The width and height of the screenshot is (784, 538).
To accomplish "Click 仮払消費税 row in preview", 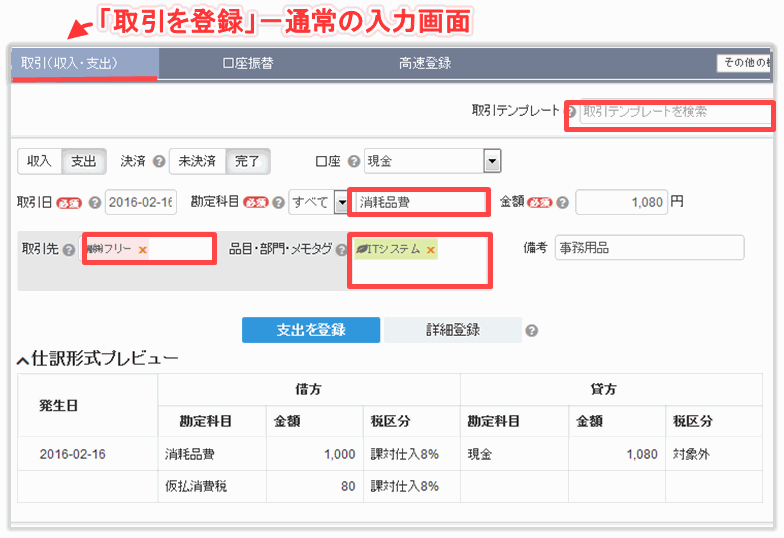I will (x=196, y=486).
